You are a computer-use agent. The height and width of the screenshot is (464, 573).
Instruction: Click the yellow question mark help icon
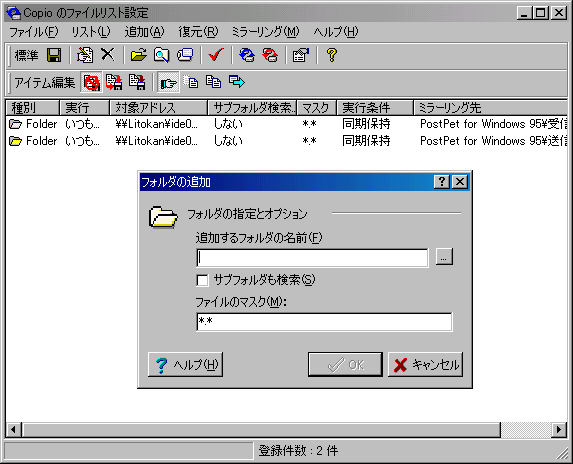pos(332,55)
